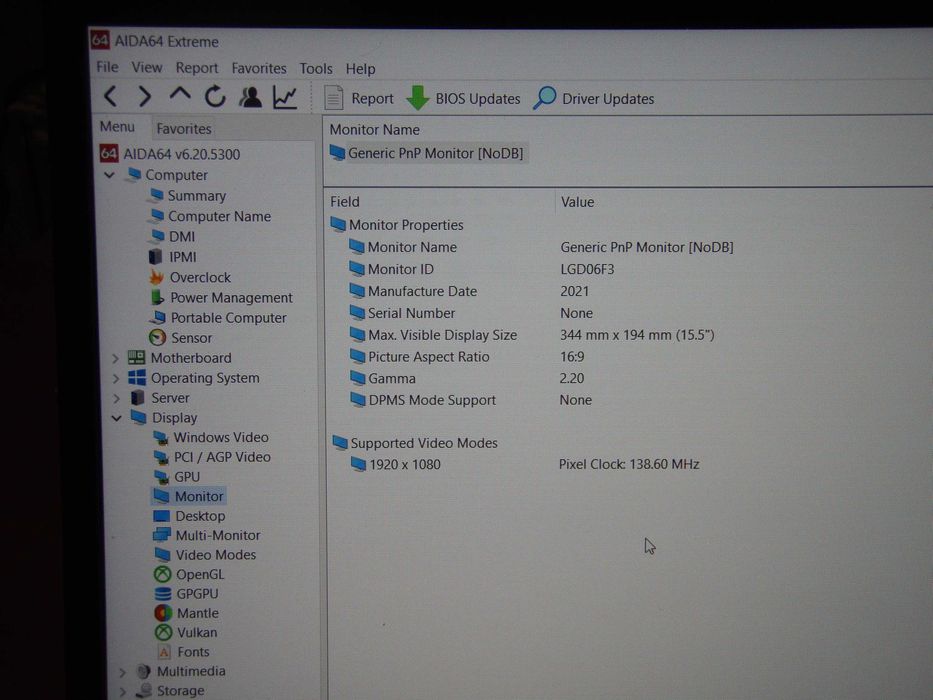Open the Fonts page
This screenshot has height=700, width=933.
tap(183, 652)
